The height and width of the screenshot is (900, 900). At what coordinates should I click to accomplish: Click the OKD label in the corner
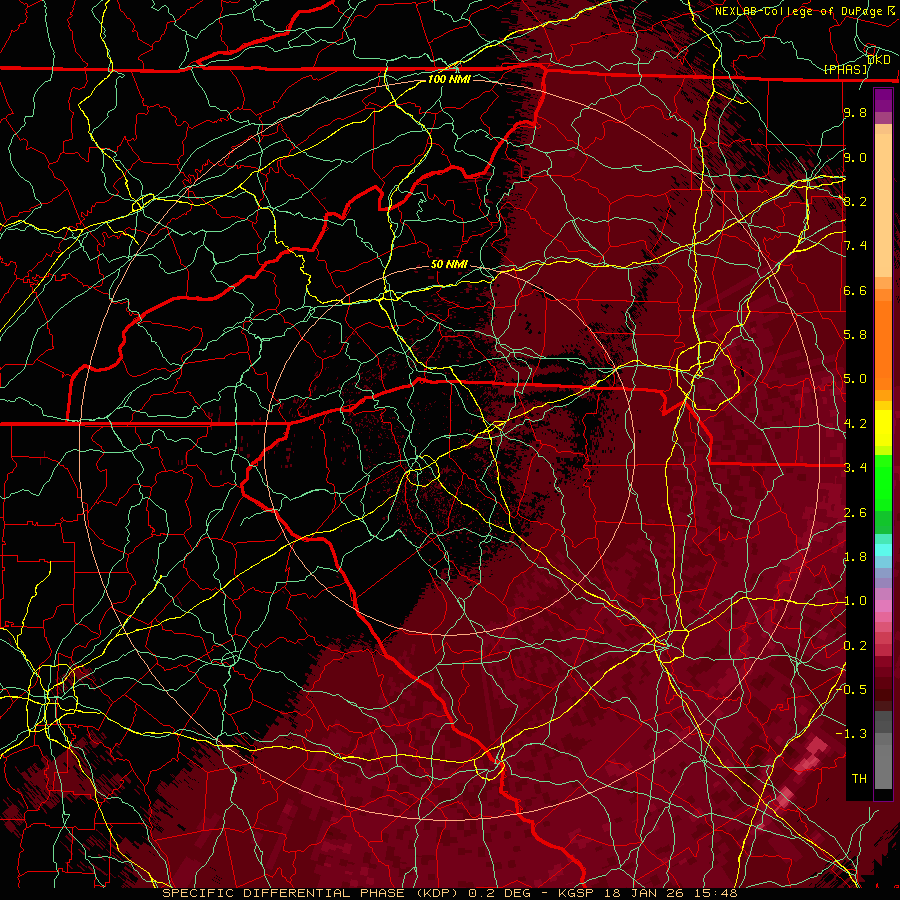[878, 60]
